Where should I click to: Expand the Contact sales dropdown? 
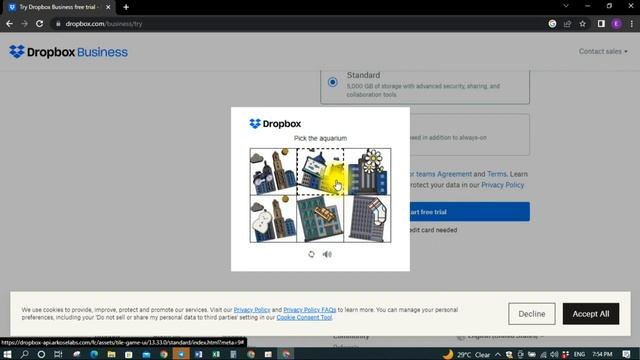[x=603, y=51]
